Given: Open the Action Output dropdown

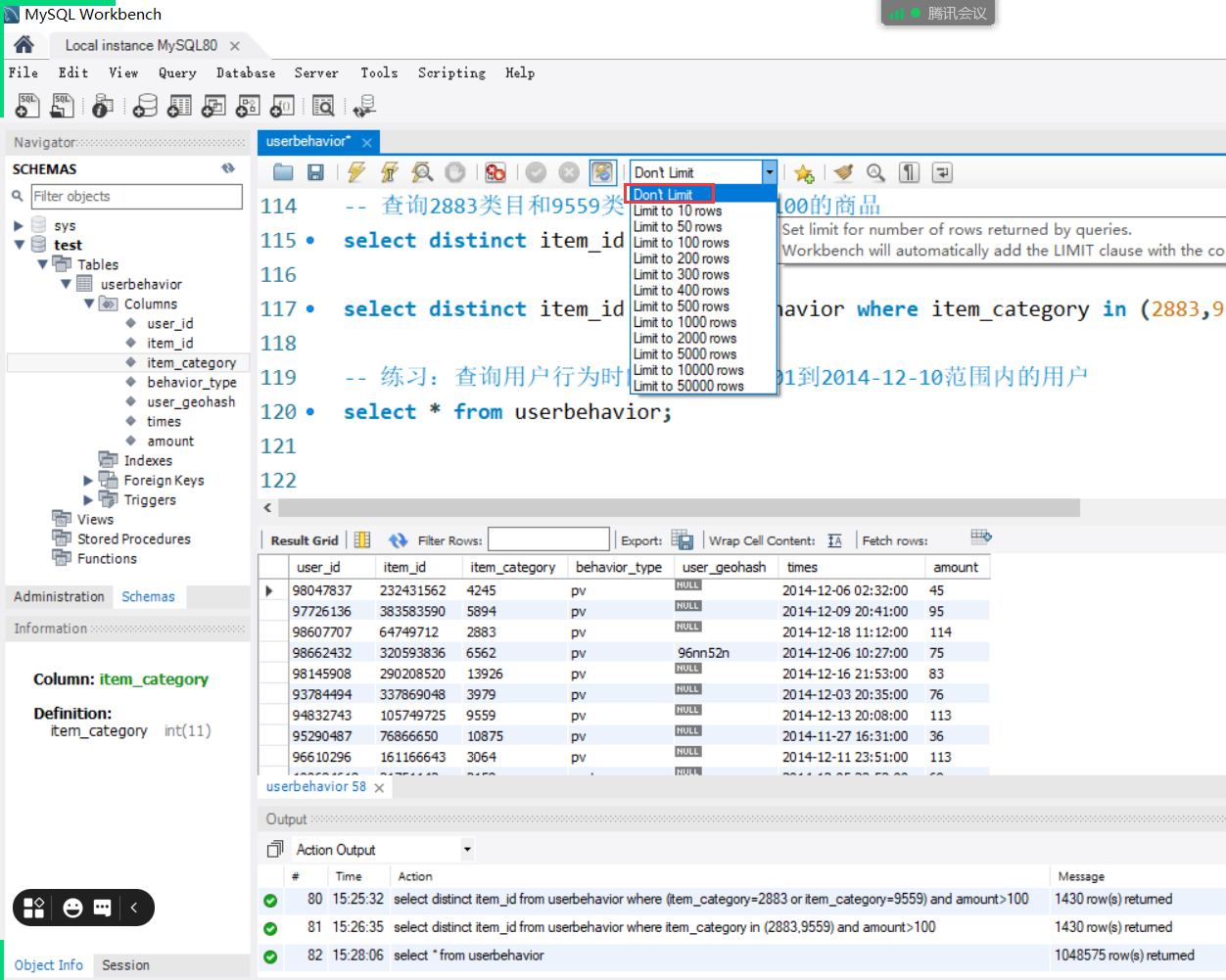Looking at the screenshot, I should tap(467, 850).
